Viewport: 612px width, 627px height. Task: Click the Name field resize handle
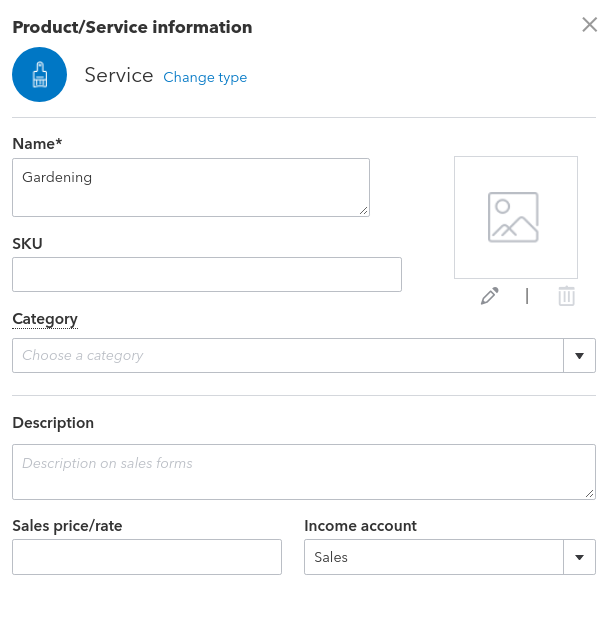(363, 210)
